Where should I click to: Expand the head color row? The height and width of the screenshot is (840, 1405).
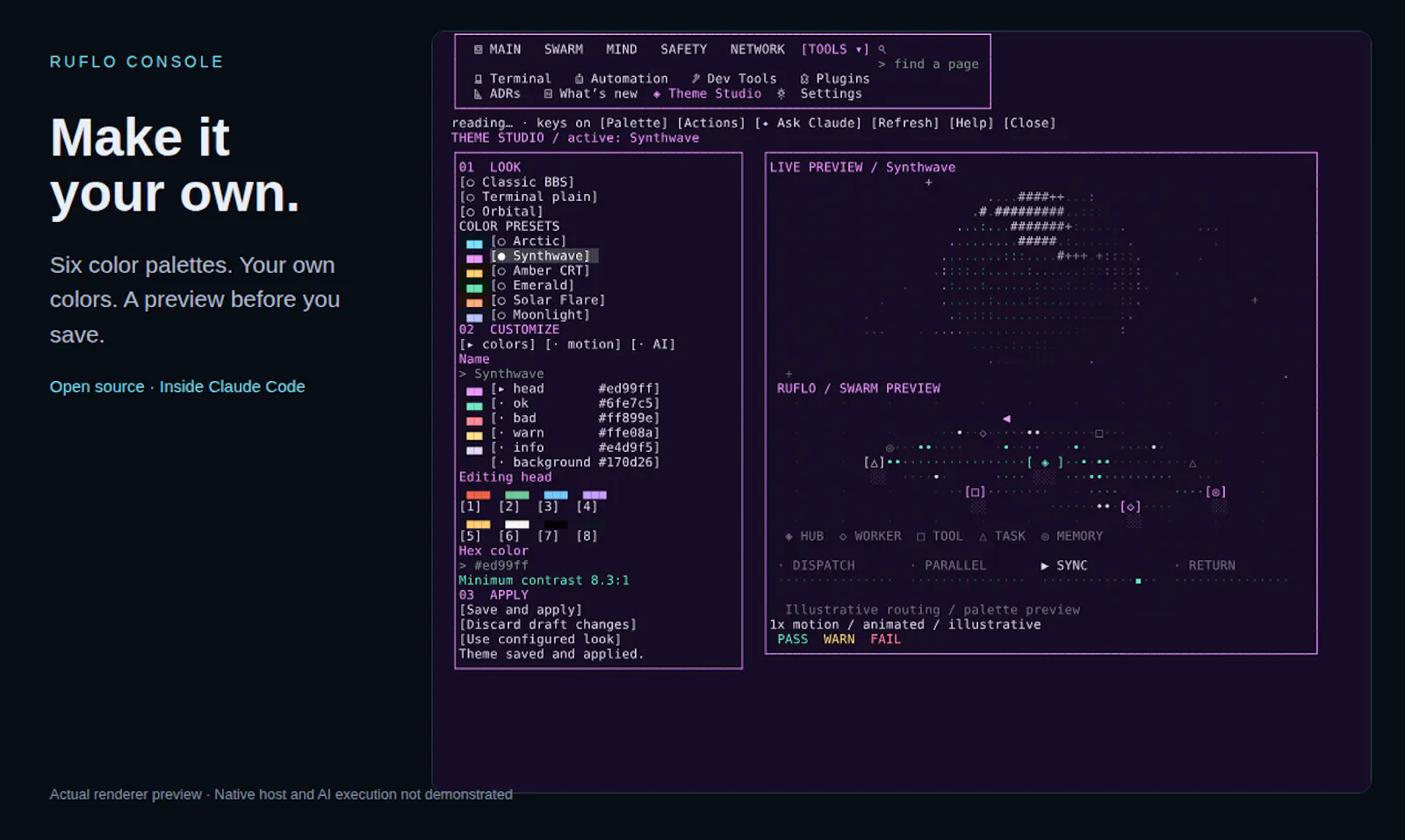coord(574,389)
